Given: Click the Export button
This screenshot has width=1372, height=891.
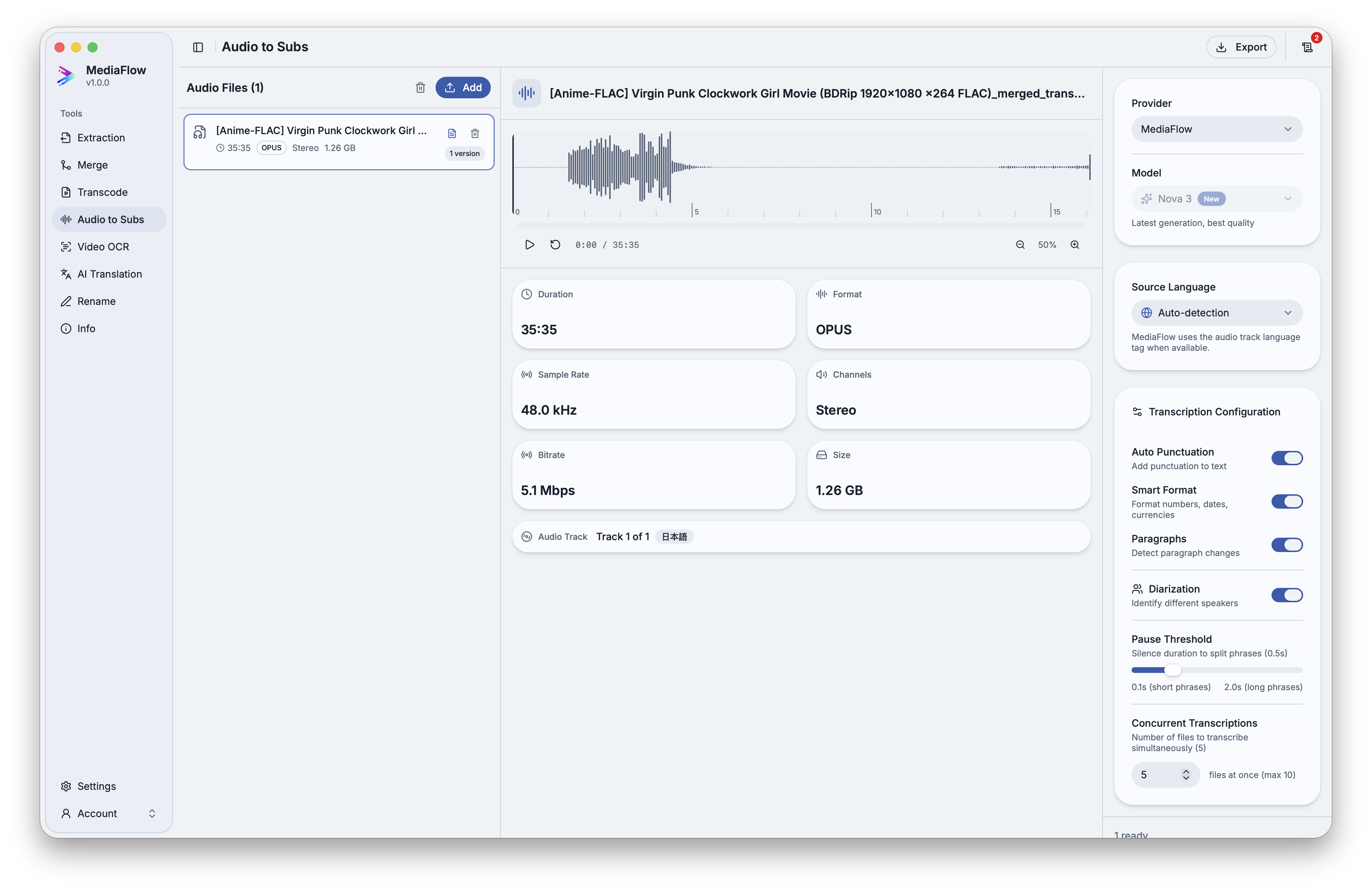Looking at the screenshot, I should [1241, 47].
